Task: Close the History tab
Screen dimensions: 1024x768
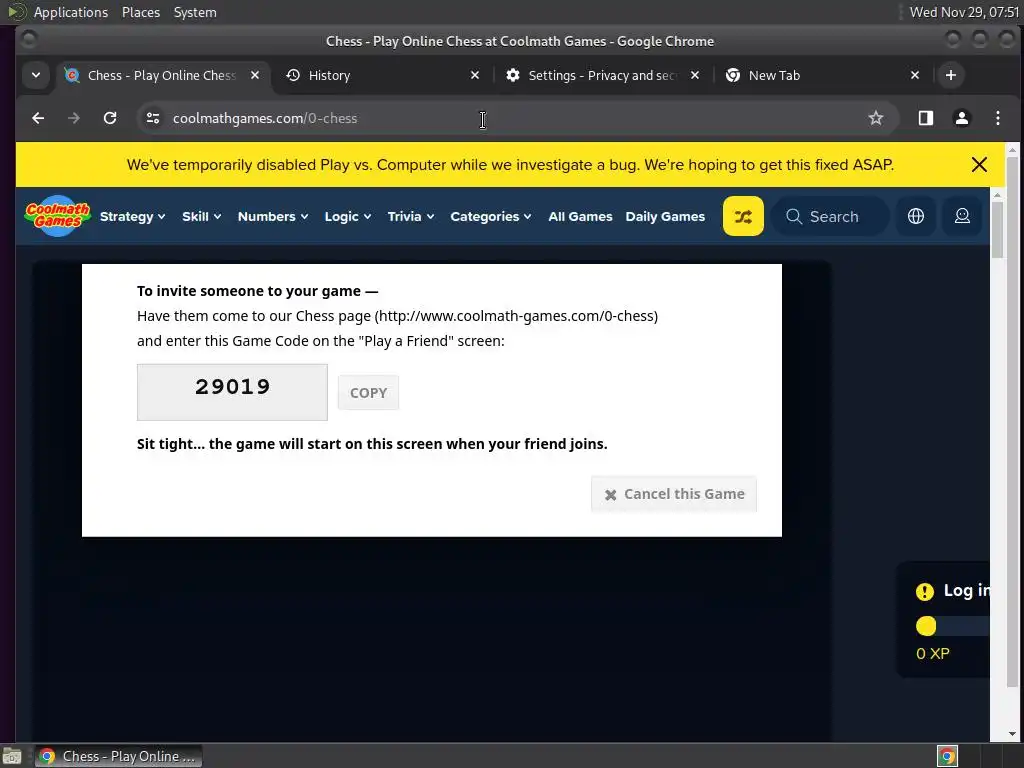Action: point(475,75)
